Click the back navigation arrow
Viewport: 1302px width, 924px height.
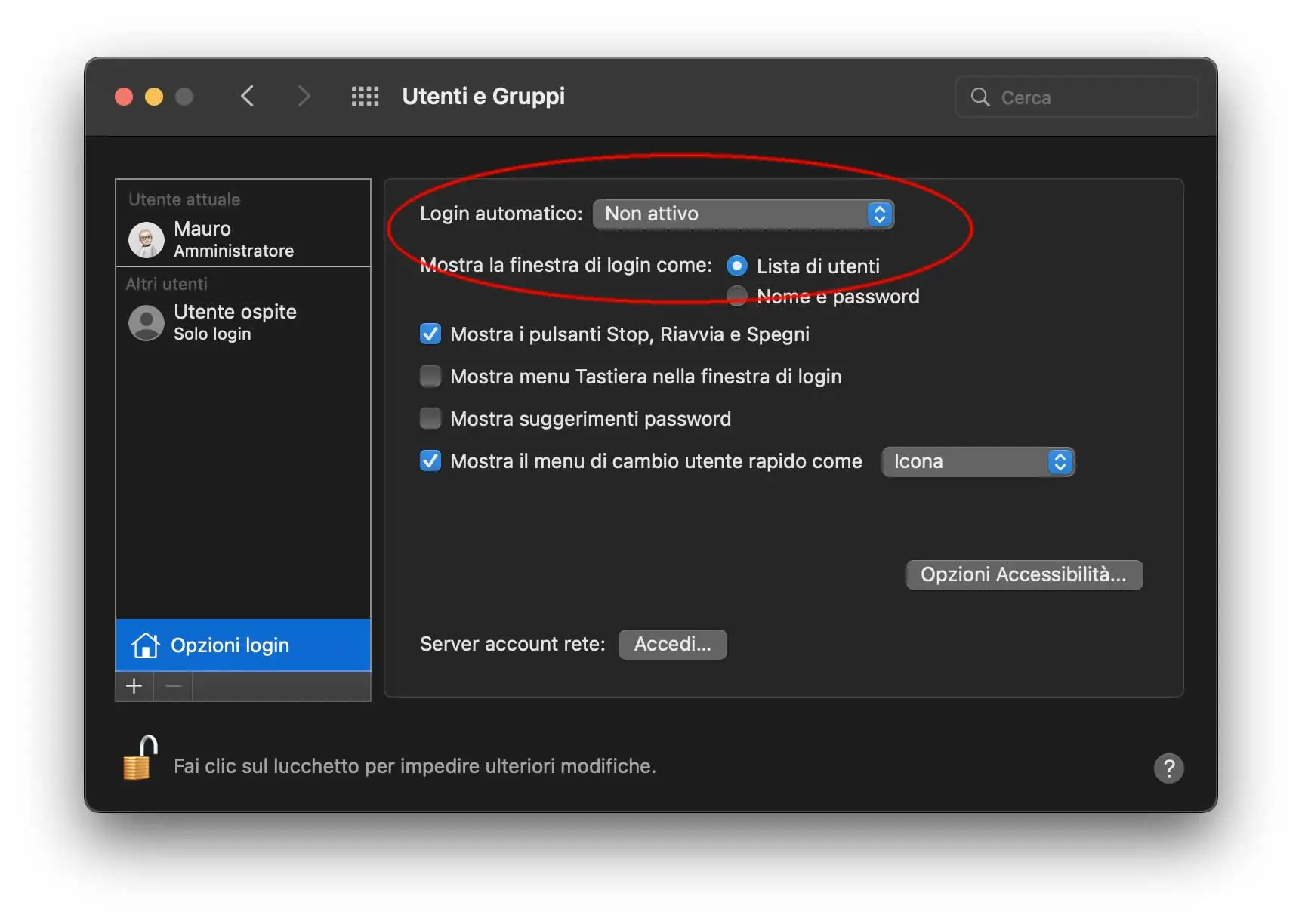click(x=248, y=96)
